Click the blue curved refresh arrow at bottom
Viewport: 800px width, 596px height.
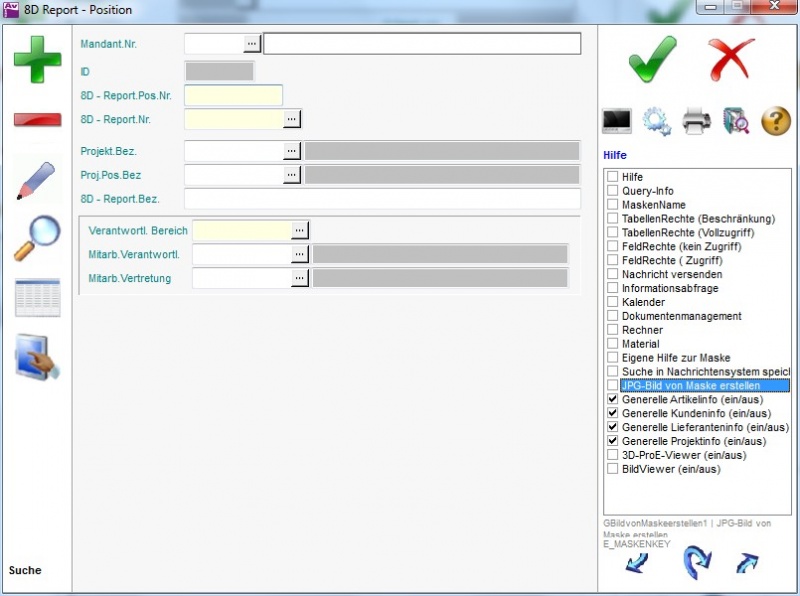[x=696, y=563]
